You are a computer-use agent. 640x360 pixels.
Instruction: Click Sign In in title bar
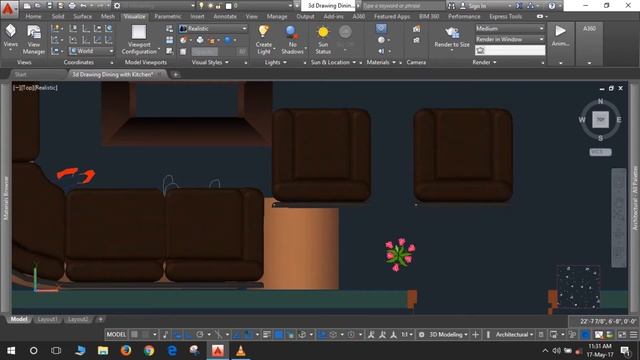tap(477, 6)
